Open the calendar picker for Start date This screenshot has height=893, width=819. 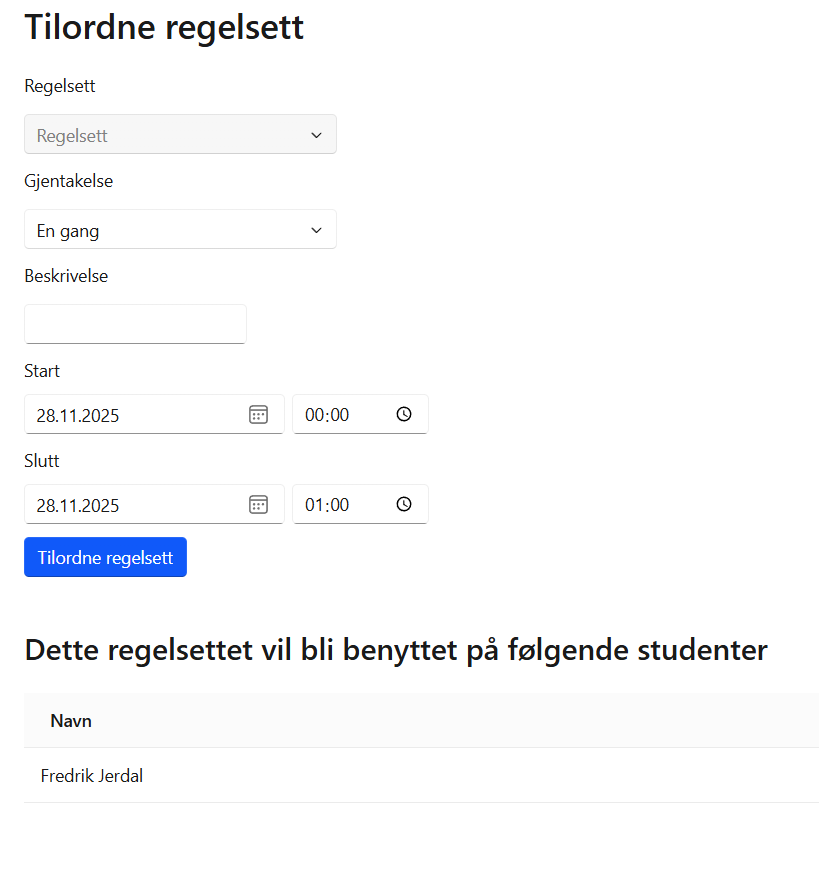point(258,415)
